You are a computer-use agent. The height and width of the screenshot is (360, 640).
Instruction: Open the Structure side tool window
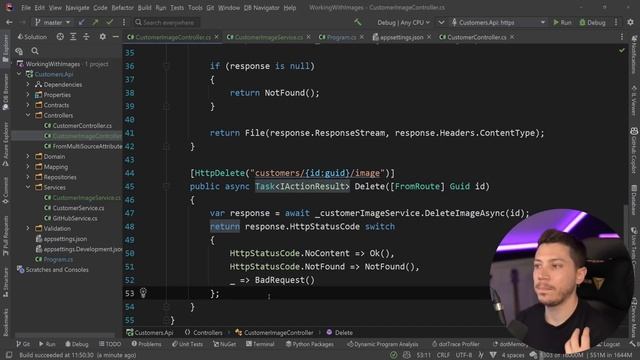pyautogui.click(x=5, y=282)
